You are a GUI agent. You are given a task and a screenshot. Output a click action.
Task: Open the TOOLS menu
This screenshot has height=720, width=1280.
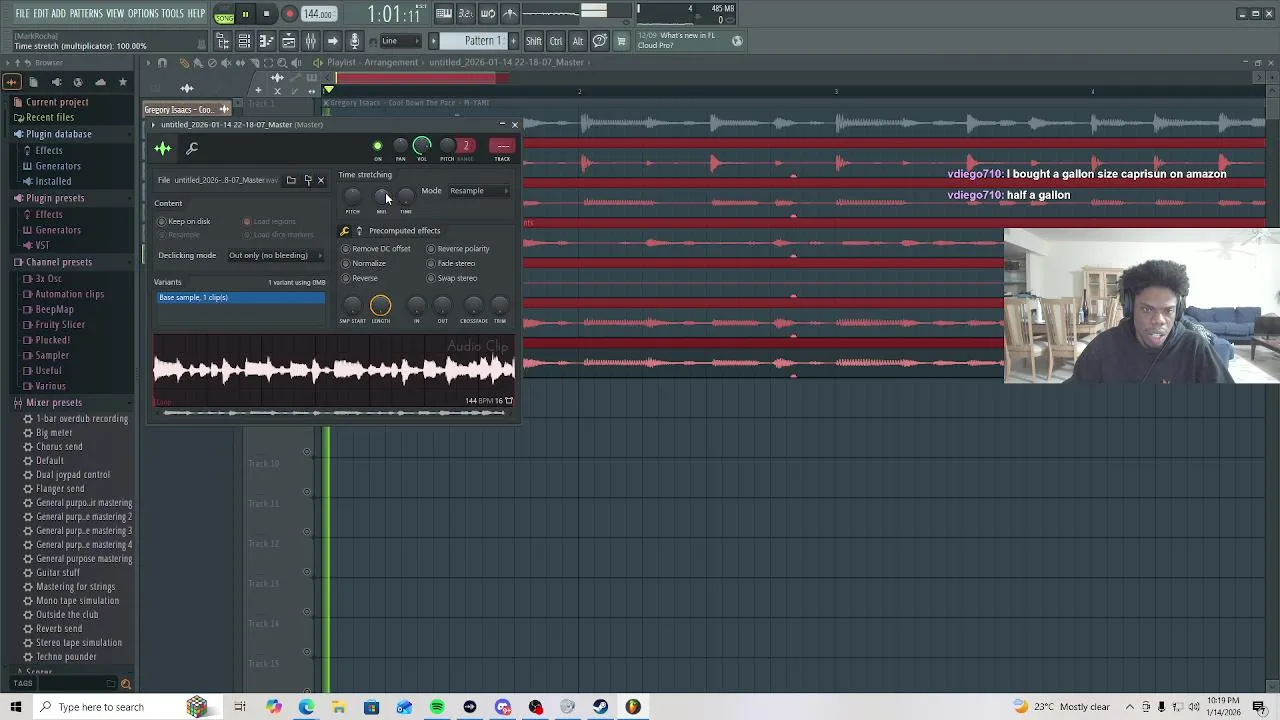tap(173, 14)
